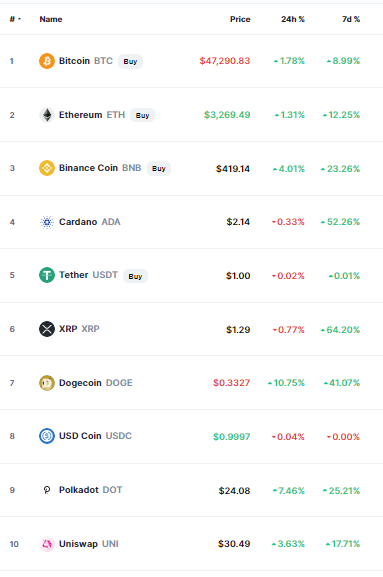Screen dimensions: 383x577
Task: Click the Buy button next to Bitcoin
Action: click(x=130, y=61)
